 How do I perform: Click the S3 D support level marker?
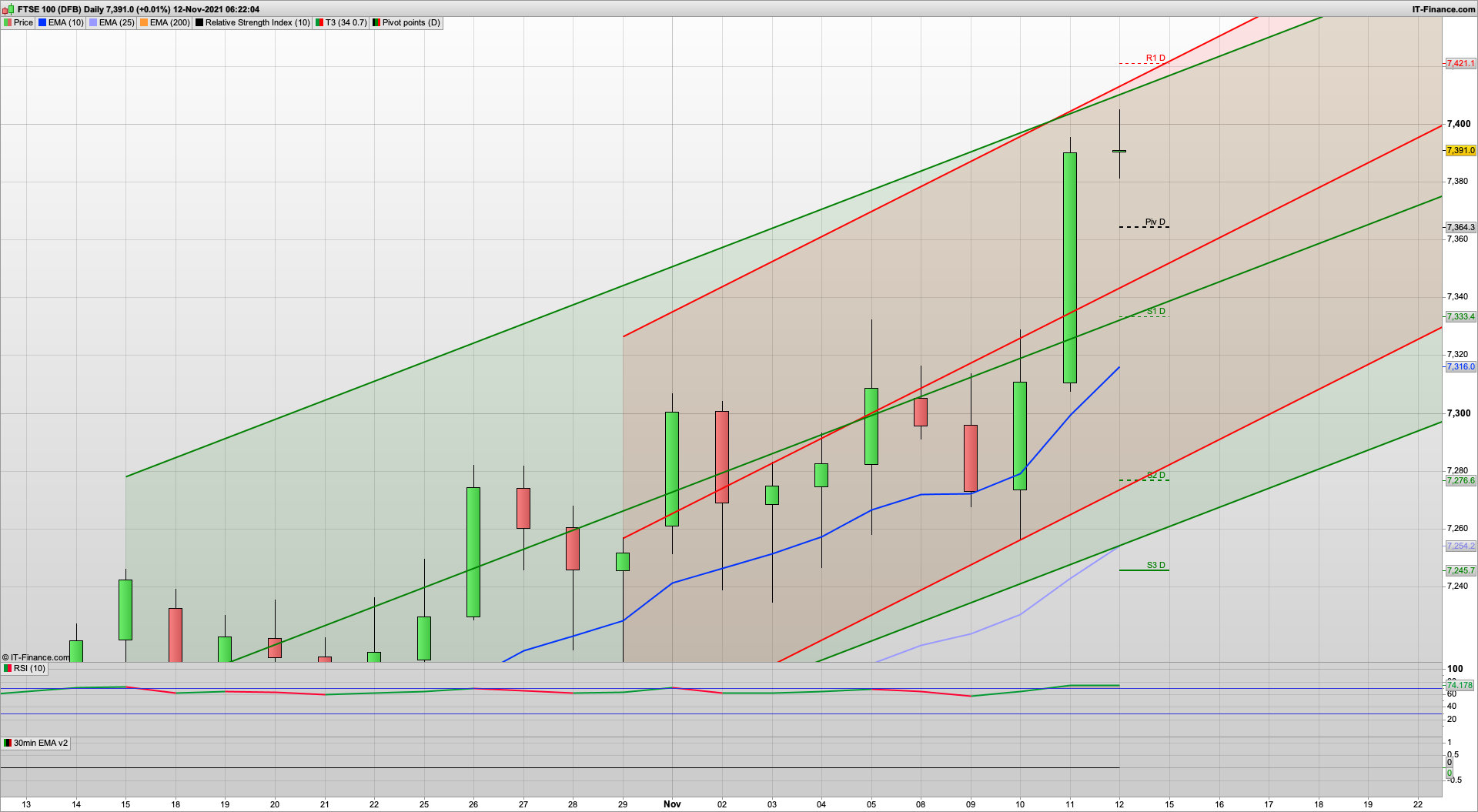pyautogui.click(x=1155, y=566)
